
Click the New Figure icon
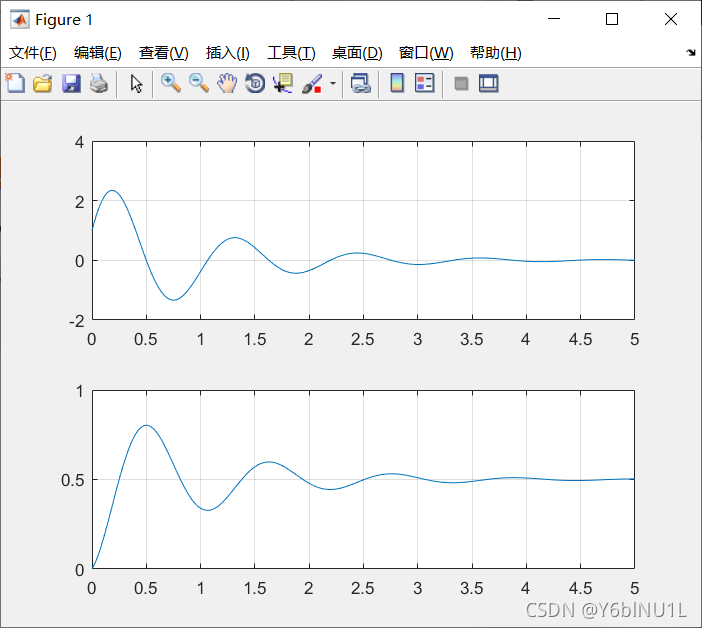pos(15,83)
